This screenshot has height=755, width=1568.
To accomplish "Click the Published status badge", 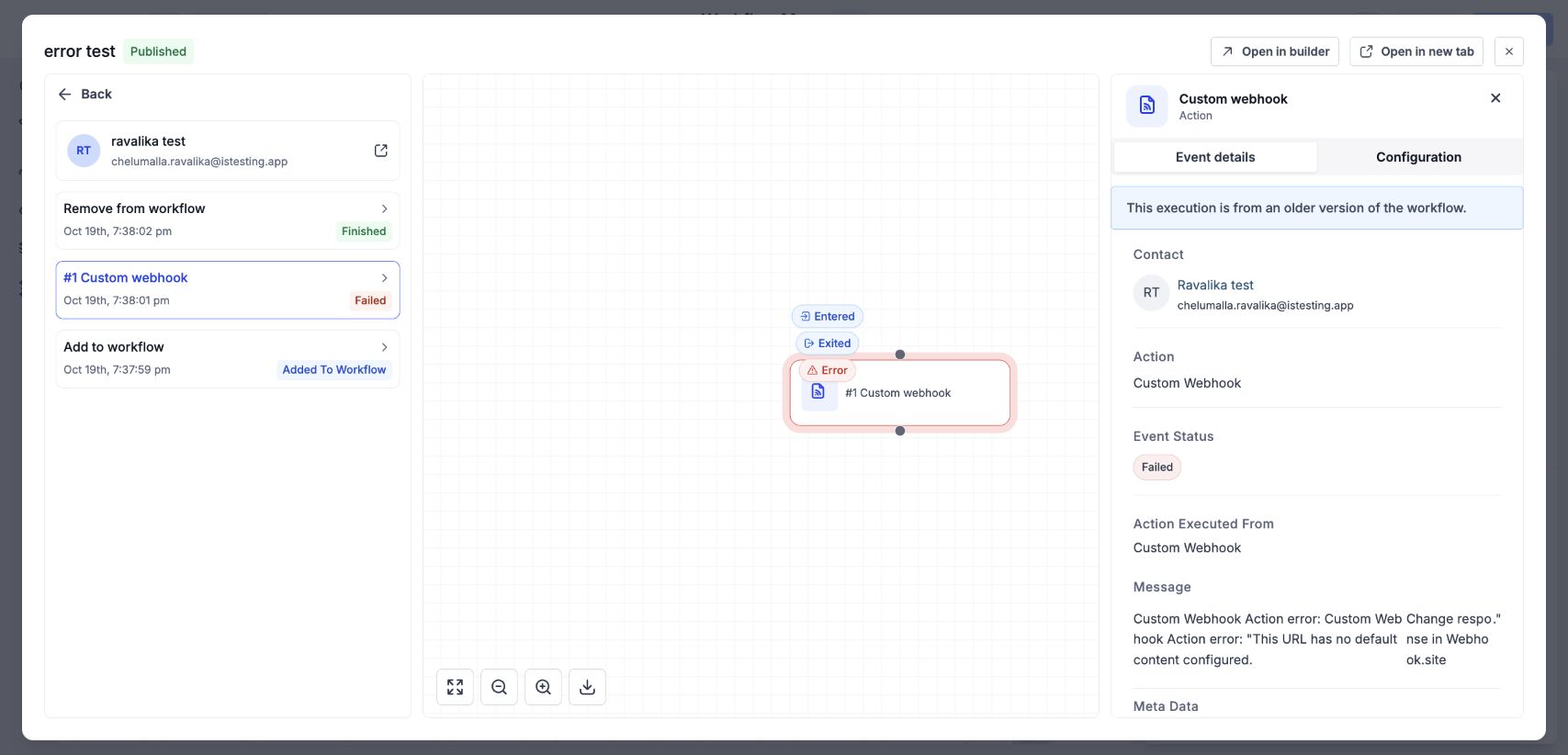I will click(x=158, y=51).
